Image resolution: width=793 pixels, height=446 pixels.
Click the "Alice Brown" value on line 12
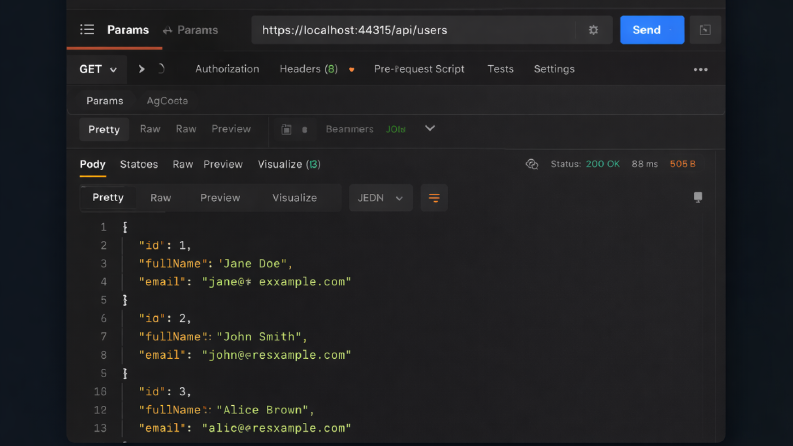263,410
